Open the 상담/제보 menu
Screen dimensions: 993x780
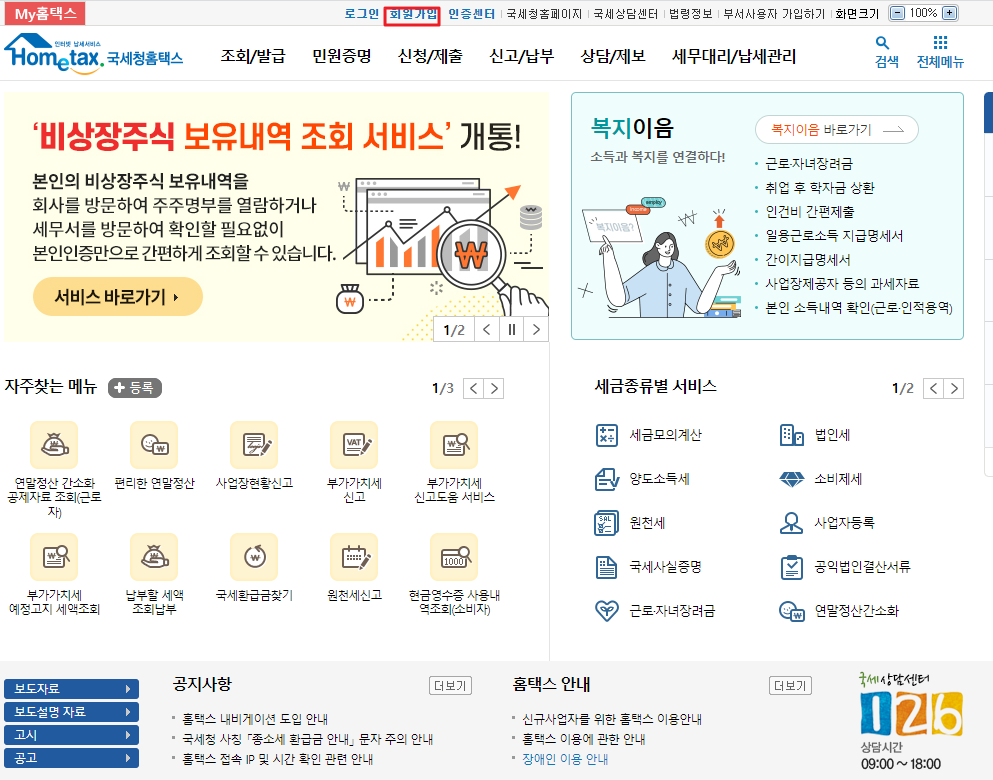(x=612, y=56)
